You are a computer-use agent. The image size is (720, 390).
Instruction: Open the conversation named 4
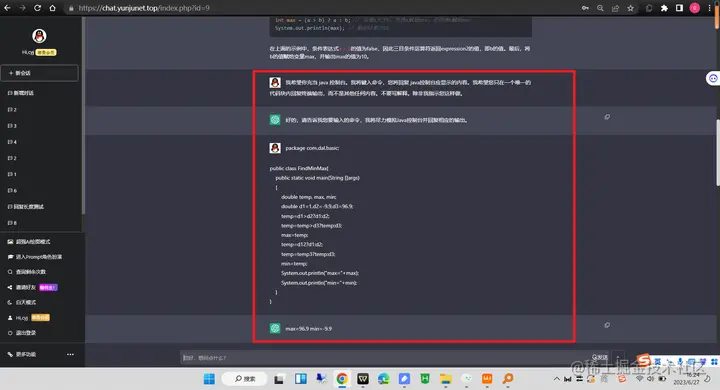[12, 142]
